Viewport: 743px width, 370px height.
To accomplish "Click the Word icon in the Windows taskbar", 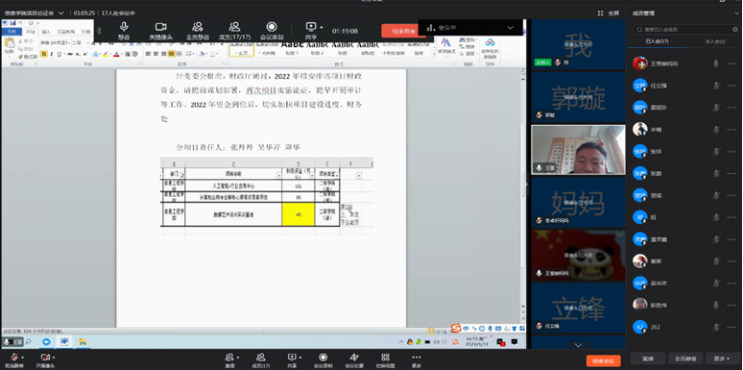I will (x=64, y=342).
